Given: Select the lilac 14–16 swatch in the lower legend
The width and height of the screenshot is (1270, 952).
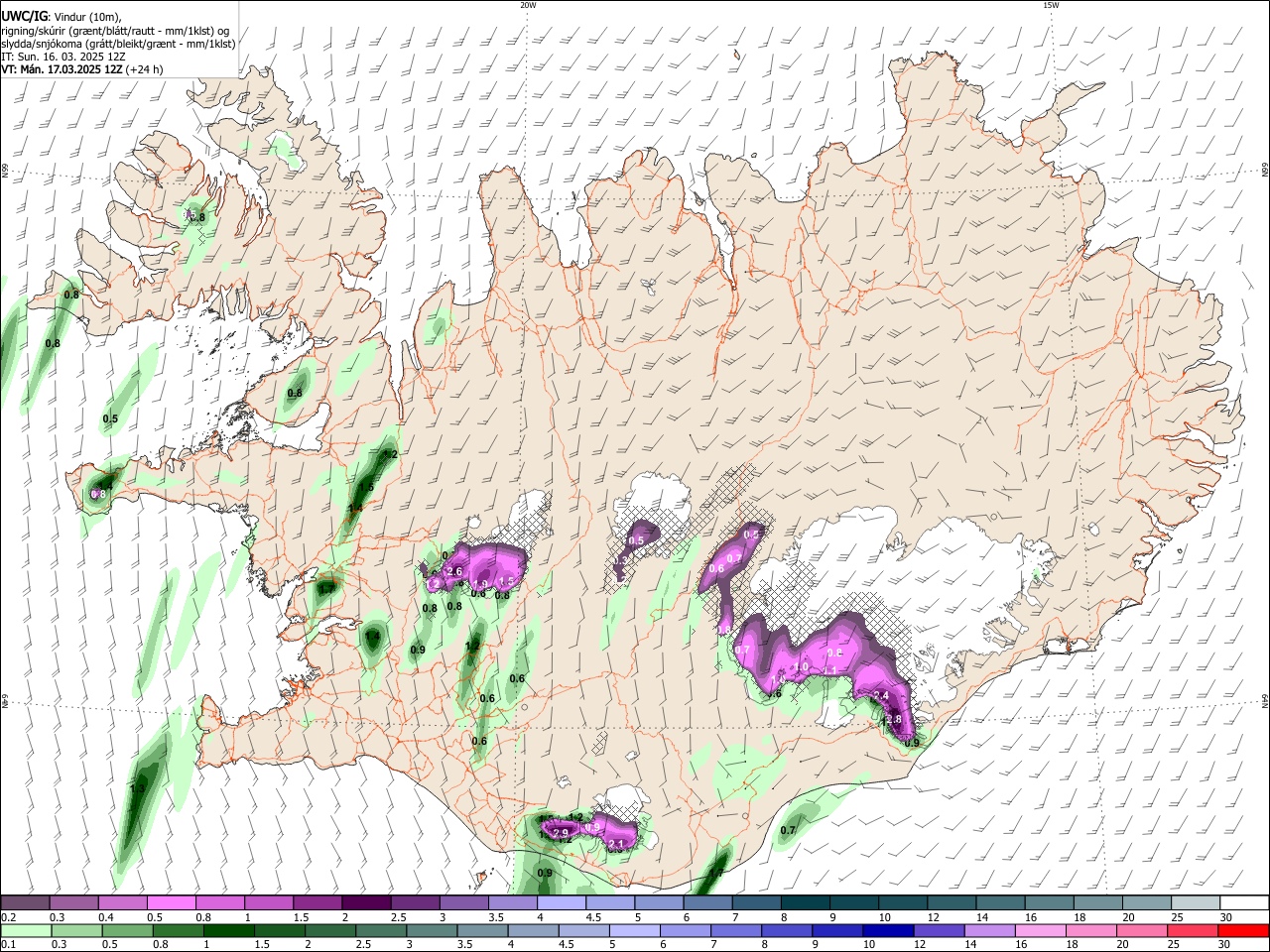Looking at the screenshot, I should [x=990, y=931].
